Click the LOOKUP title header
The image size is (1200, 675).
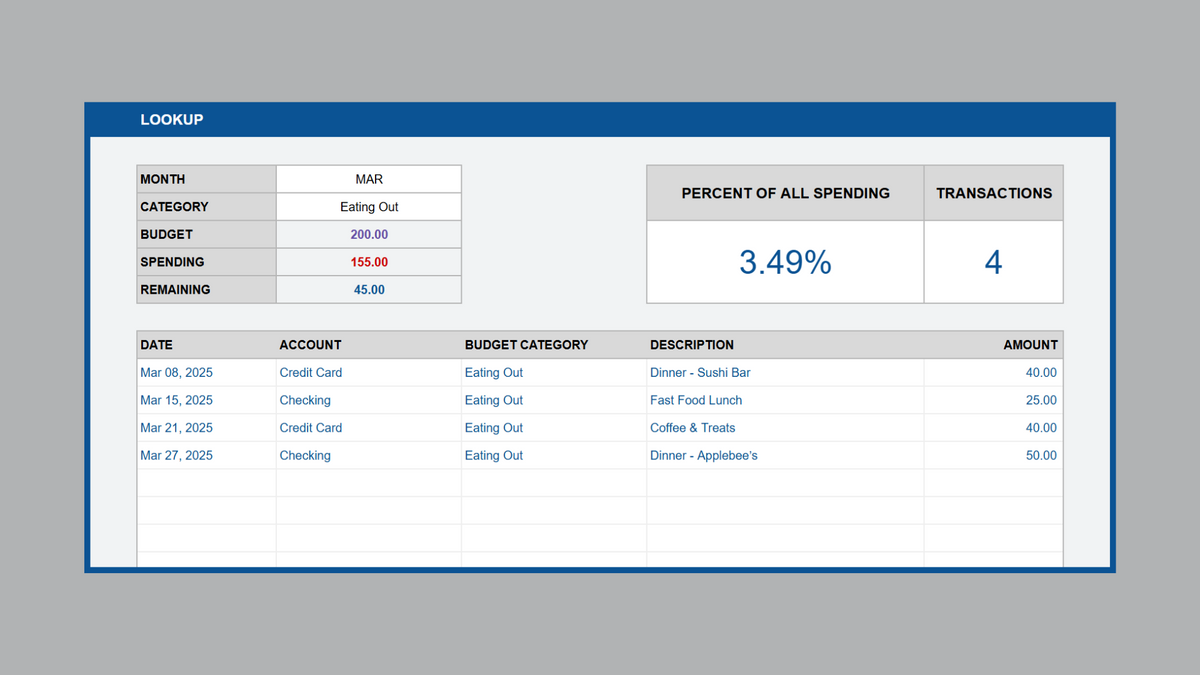[172, 119]
